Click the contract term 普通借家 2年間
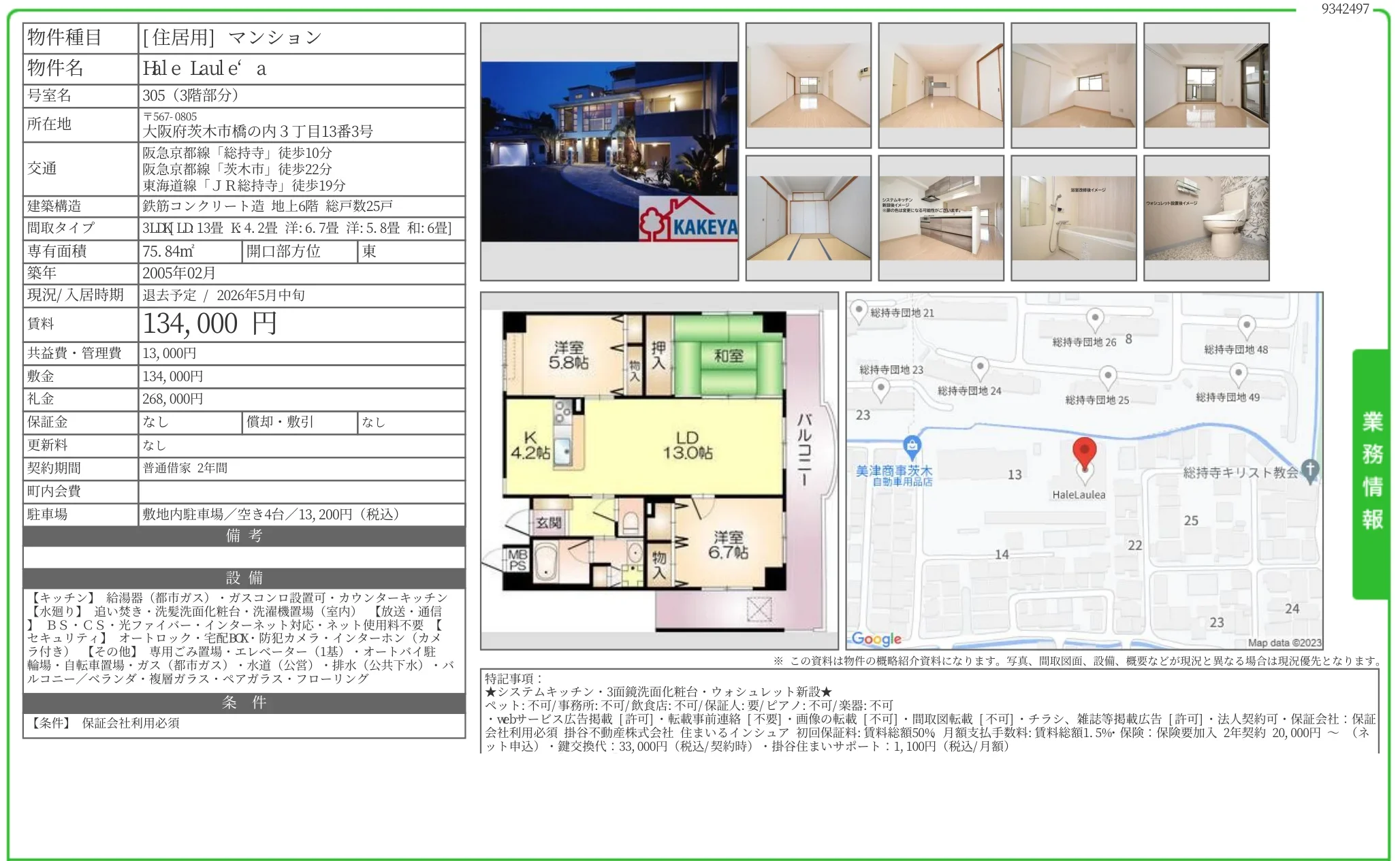Viewport: 1400px width, 861px height. (185, 468)
